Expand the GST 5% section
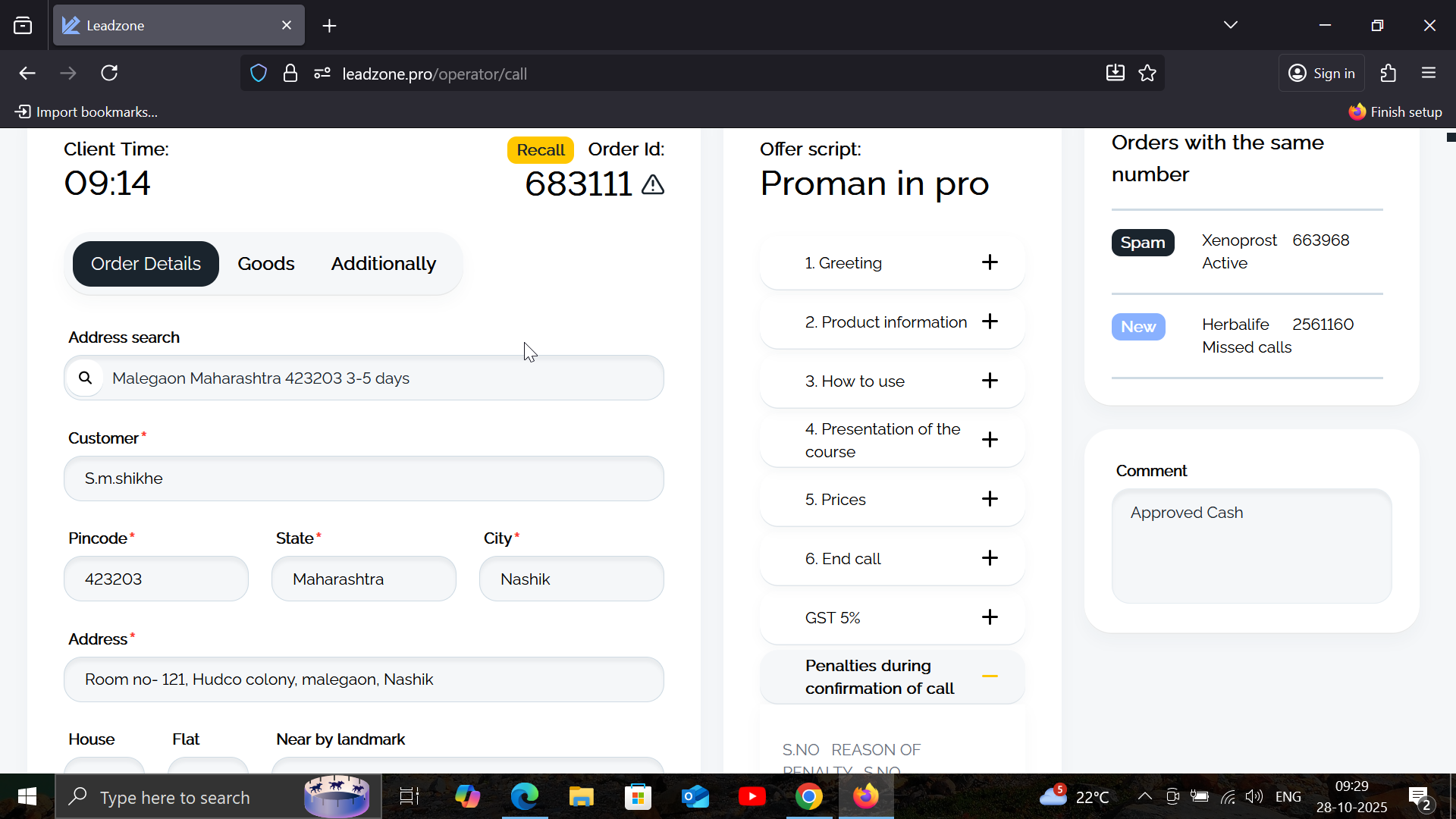 [x=990, y=617]
